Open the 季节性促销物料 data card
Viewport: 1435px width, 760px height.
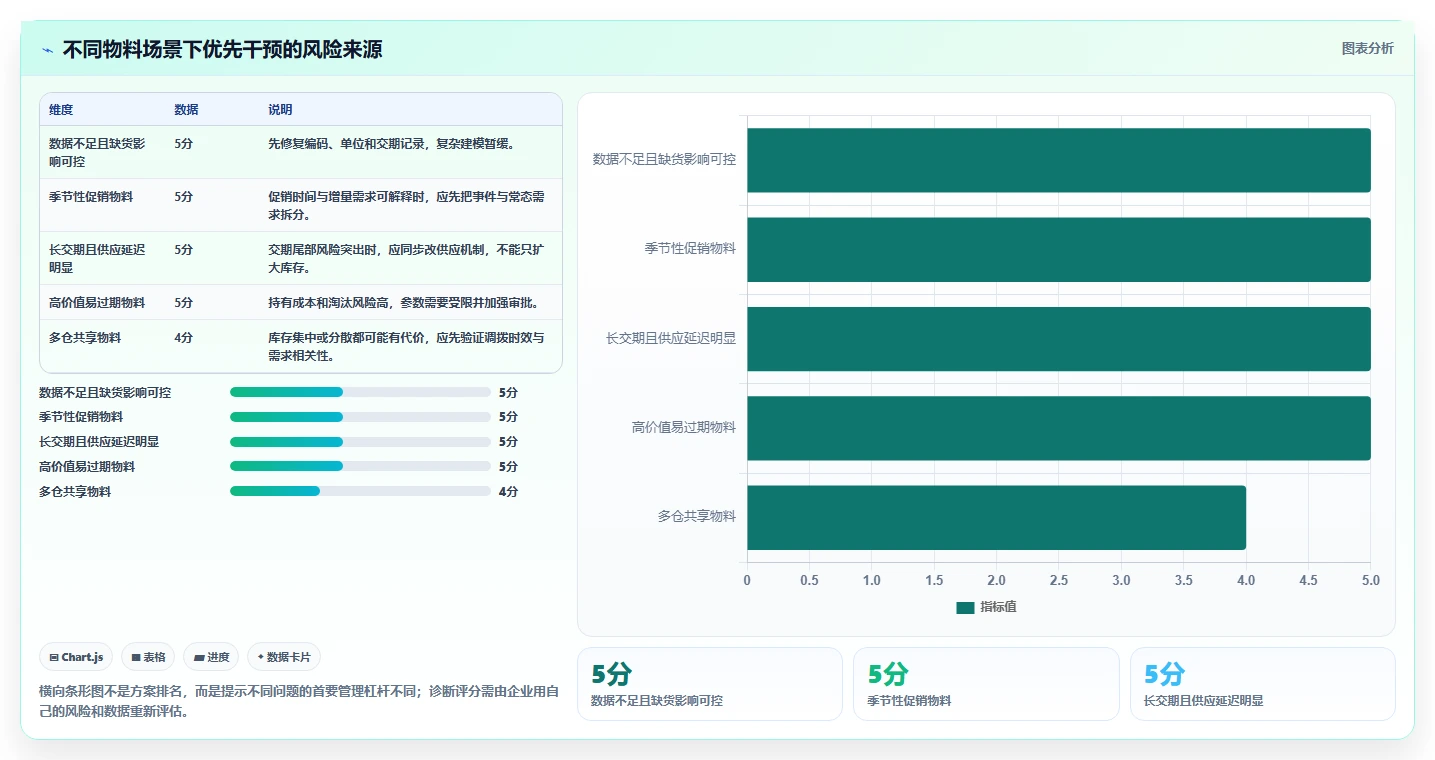point(986,684)
